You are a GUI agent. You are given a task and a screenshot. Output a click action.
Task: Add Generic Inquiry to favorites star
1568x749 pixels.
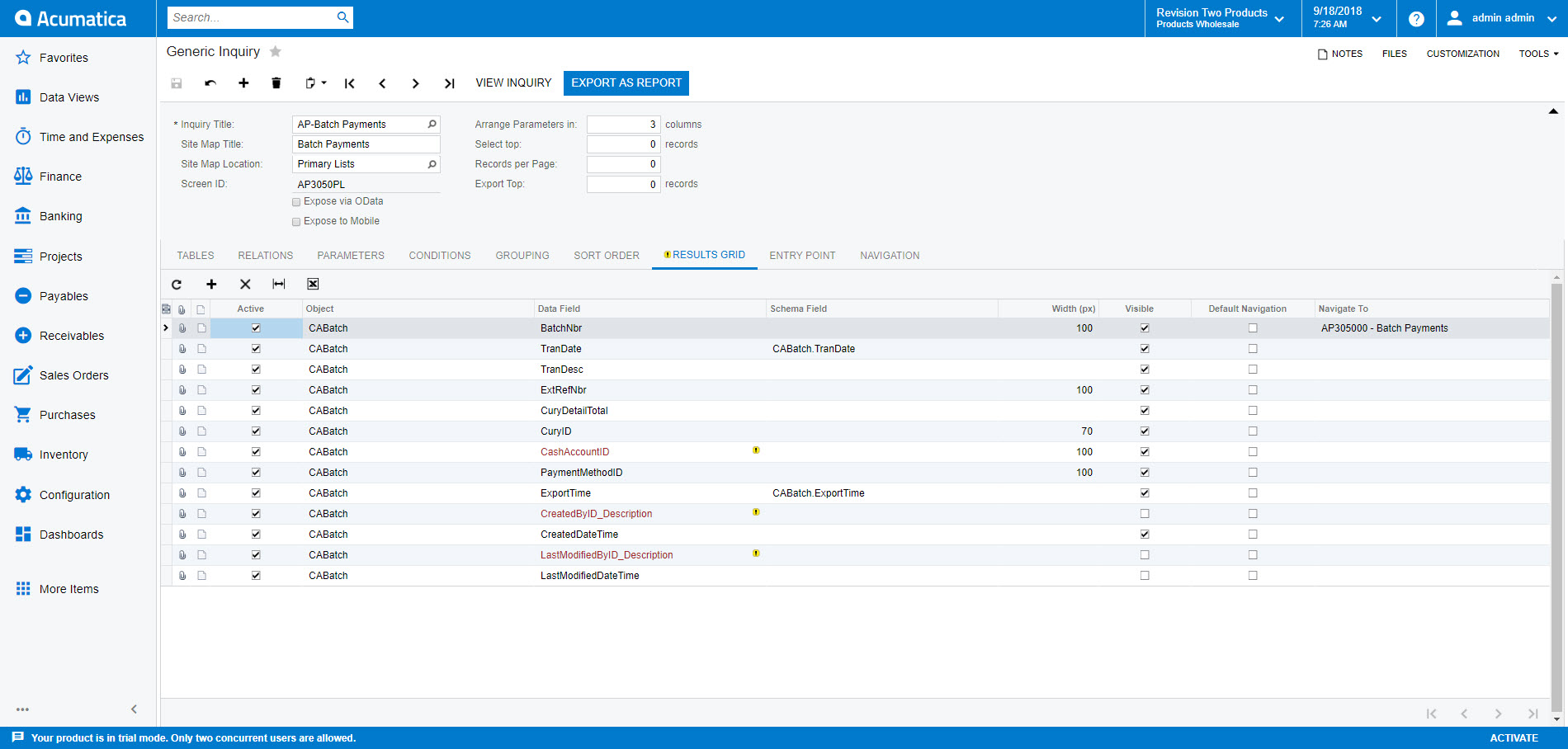276,52
